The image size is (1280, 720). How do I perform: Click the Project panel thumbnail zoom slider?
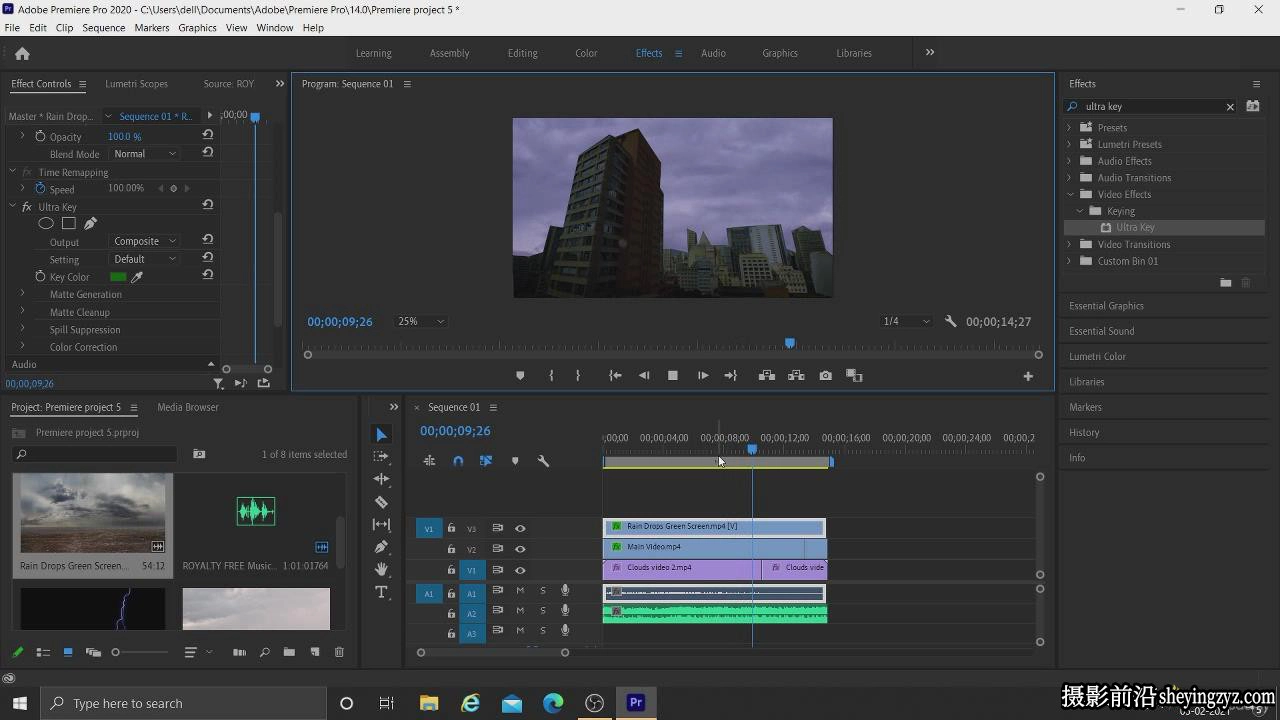[115, 652]
